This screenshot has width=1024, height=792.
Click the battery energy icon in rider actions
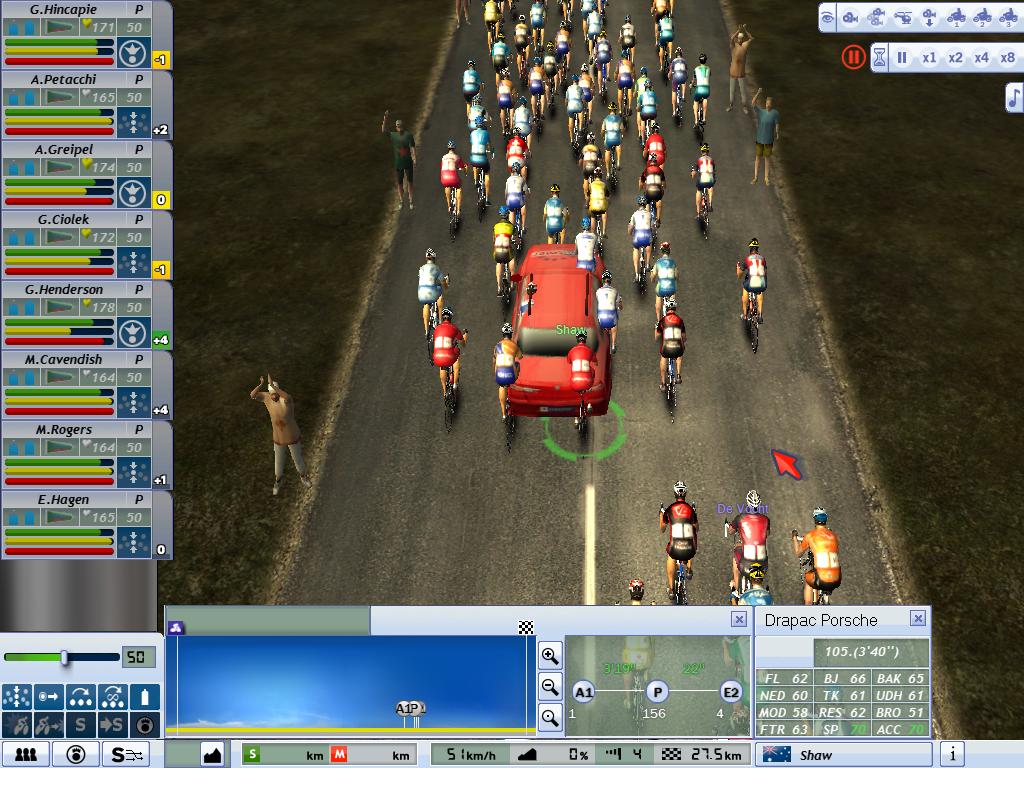pyautogui.click(x=146, y=696)
